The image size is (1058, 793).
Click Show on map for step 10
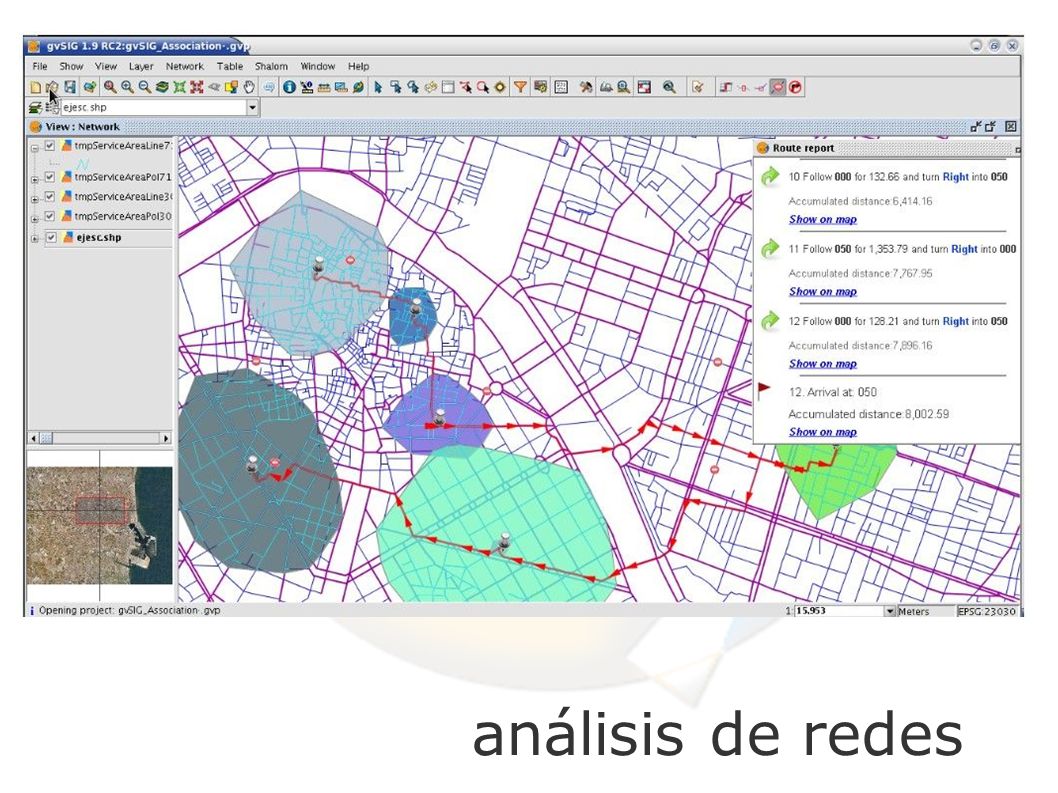(x=823, y=219)
